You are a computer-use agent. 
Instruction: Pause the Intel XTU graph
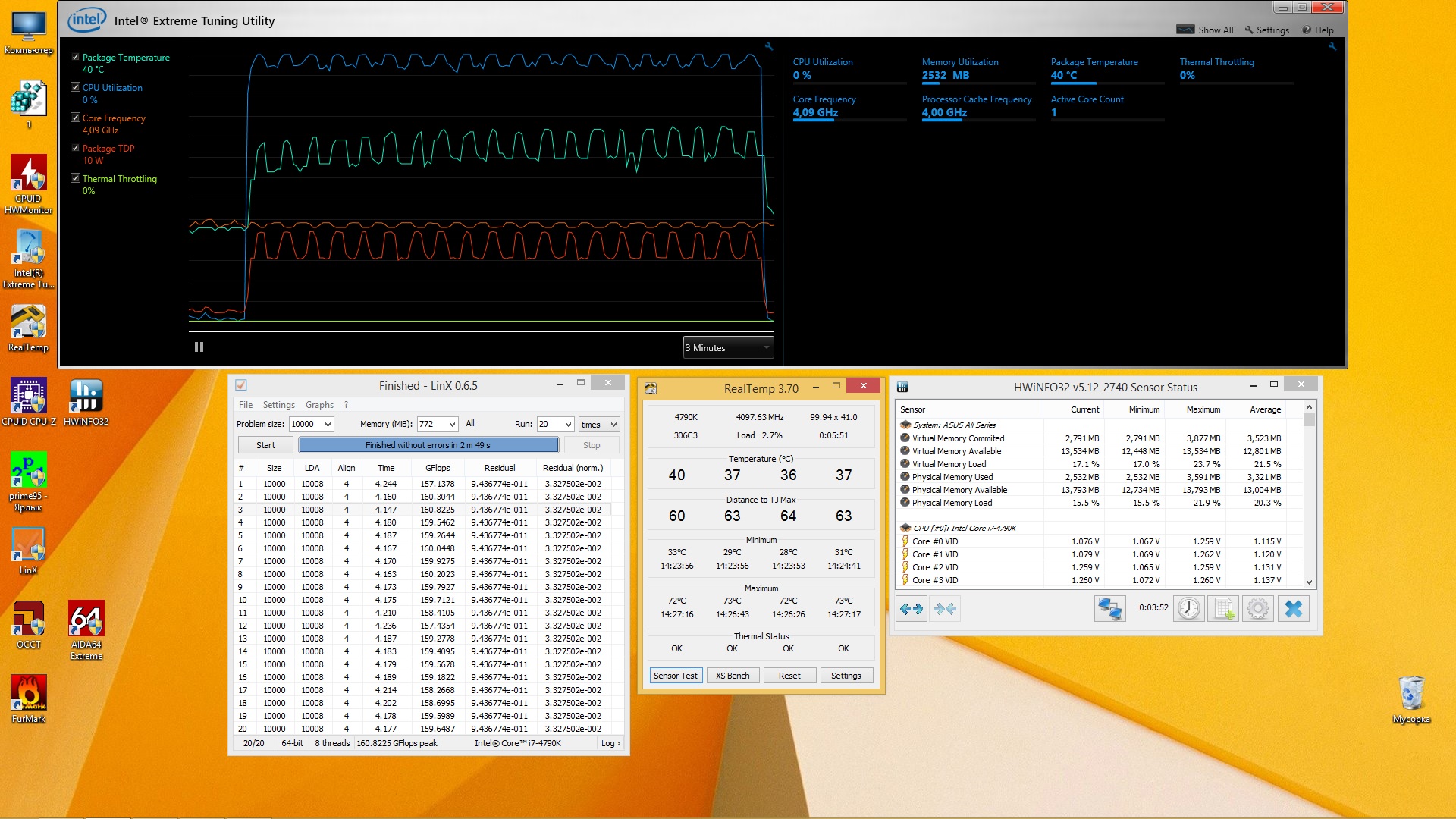(199, 347)
